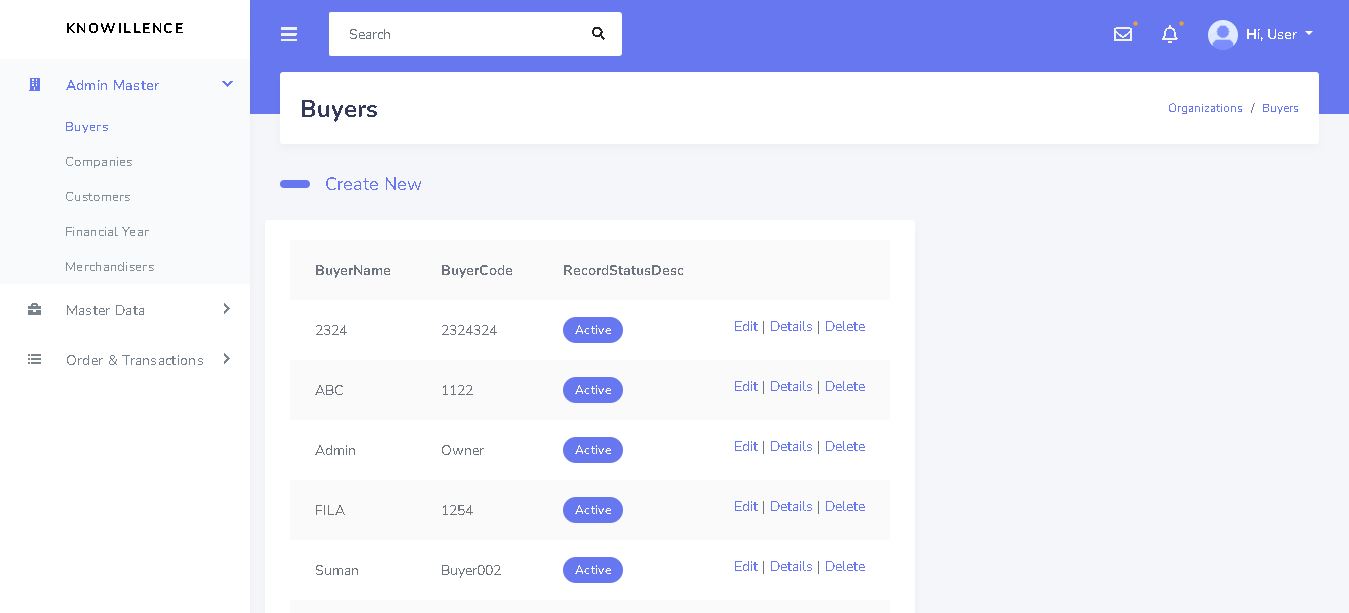
Task: Select Buyers in the sidebar
Action: [87, 127]
